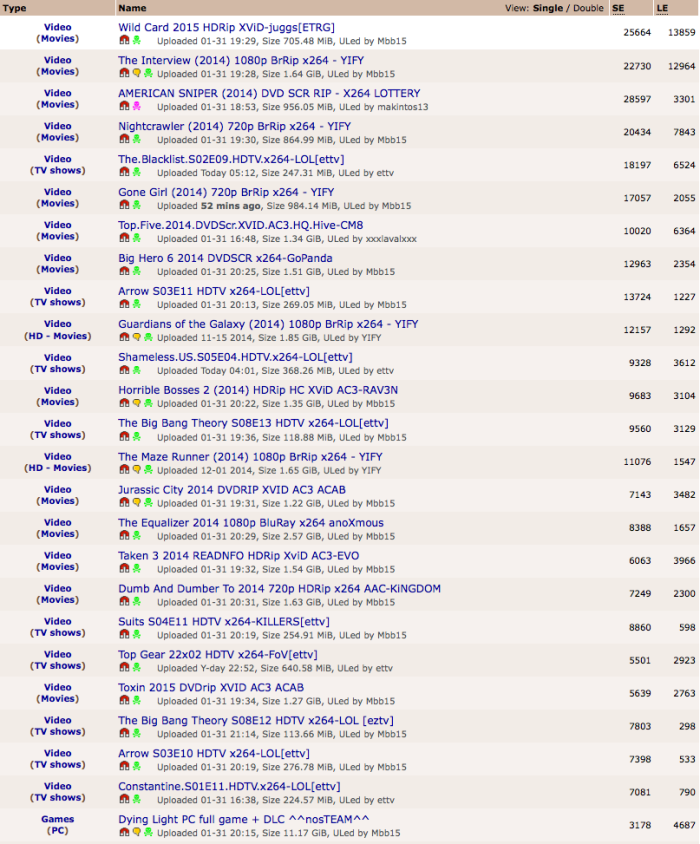Click green skull icon on The Interview row

[148, 73]
